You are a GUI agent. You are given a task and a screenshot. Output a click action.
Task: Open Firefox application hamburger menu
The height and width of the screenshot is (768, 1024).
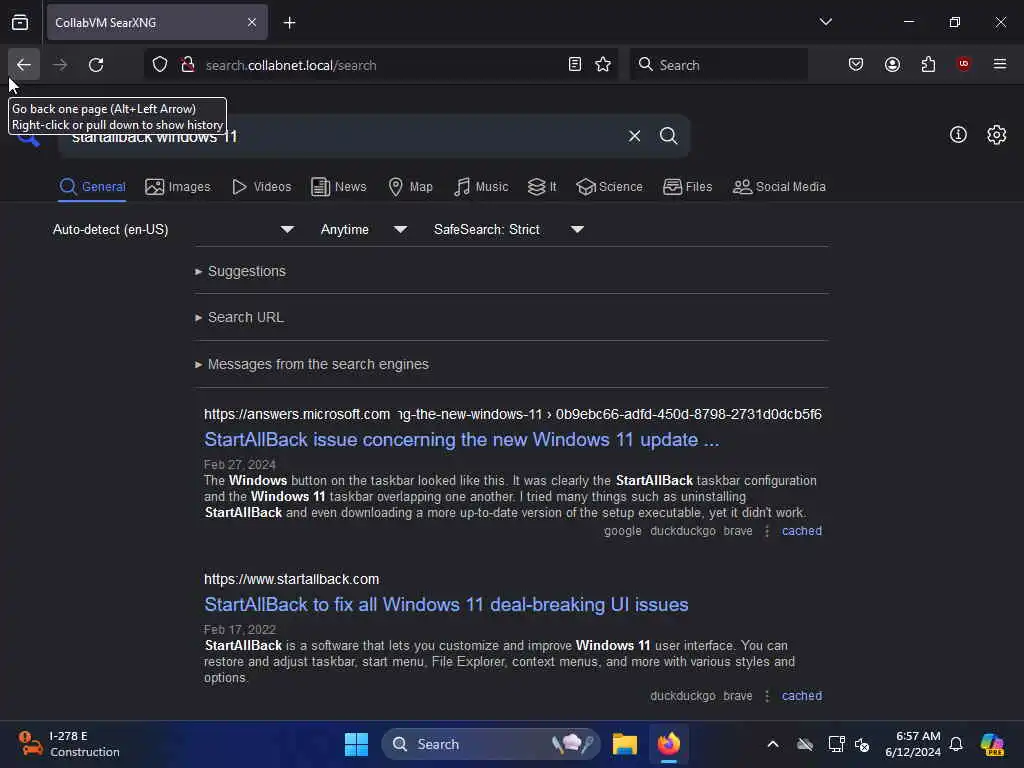point(1000,65)
